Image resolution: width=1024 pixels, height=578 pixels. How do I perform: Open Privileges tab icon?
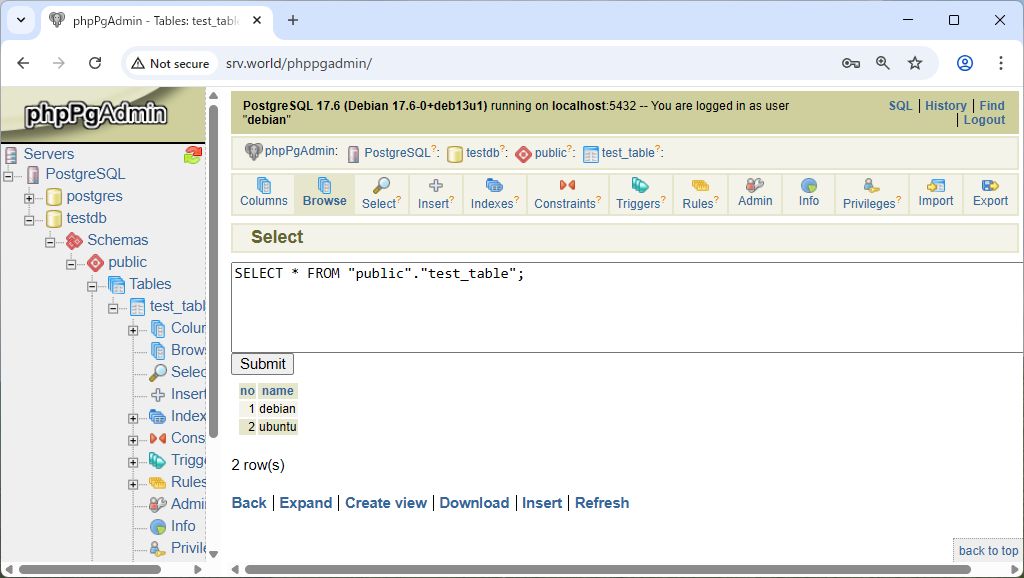pos(871,185)
